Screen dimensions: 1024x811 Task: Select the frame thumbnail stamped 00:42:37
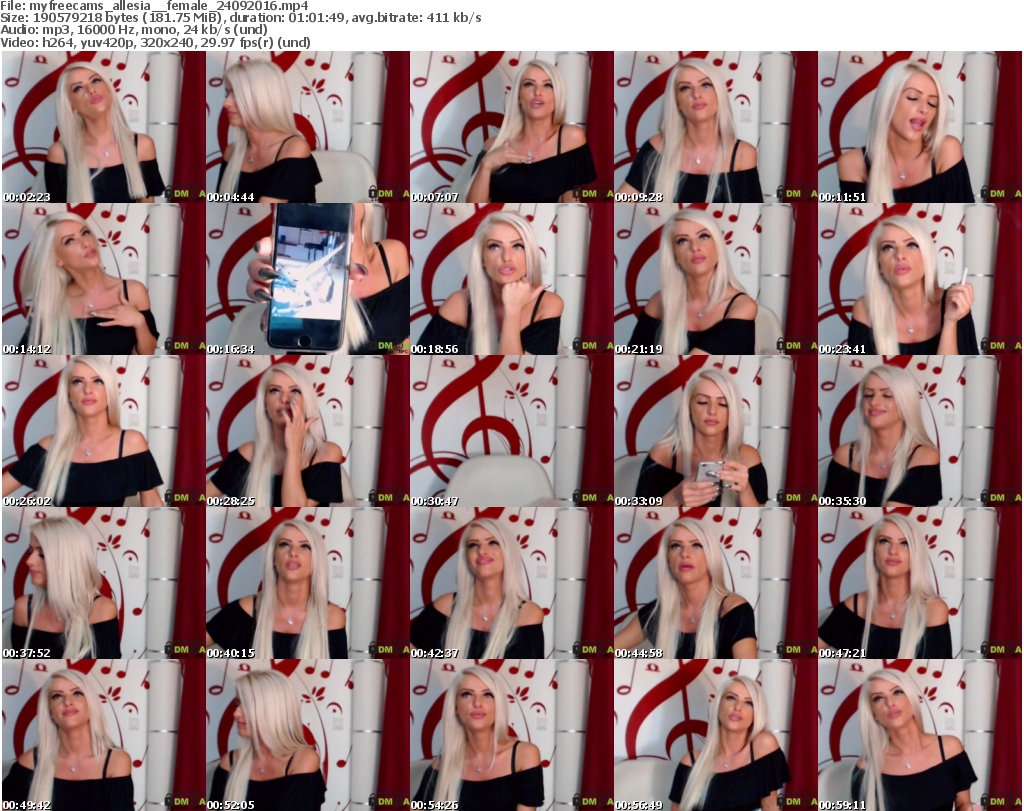[511, 582]
